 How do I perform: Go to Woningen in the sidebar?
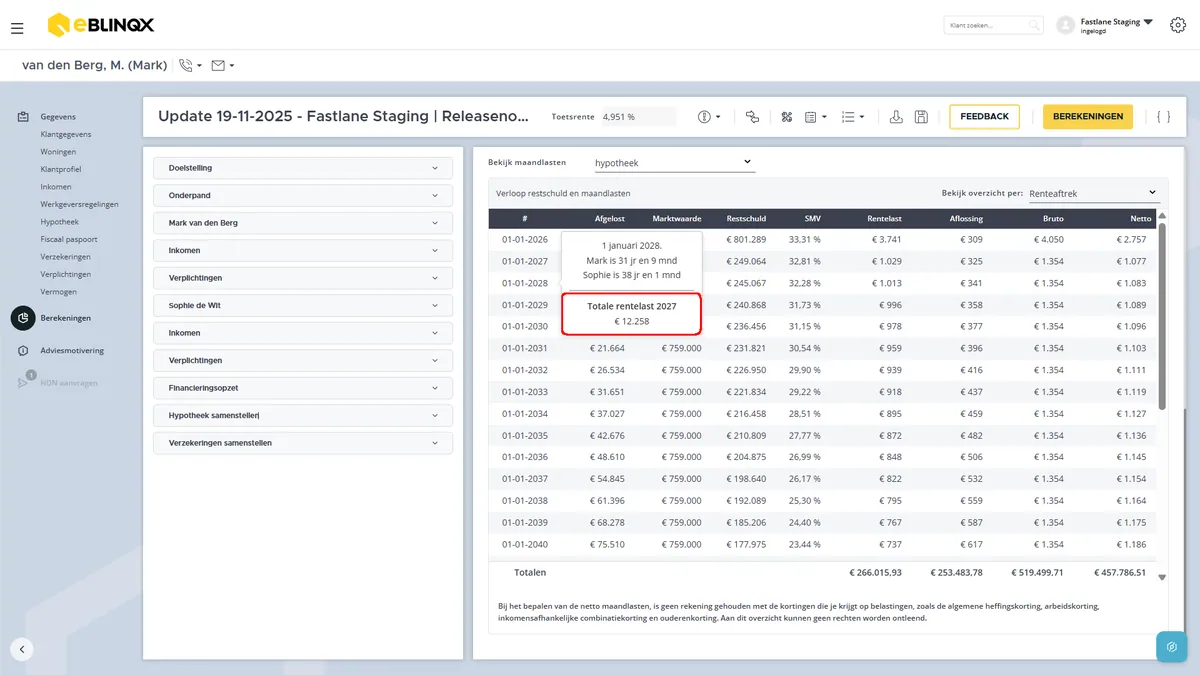point(58,152)
